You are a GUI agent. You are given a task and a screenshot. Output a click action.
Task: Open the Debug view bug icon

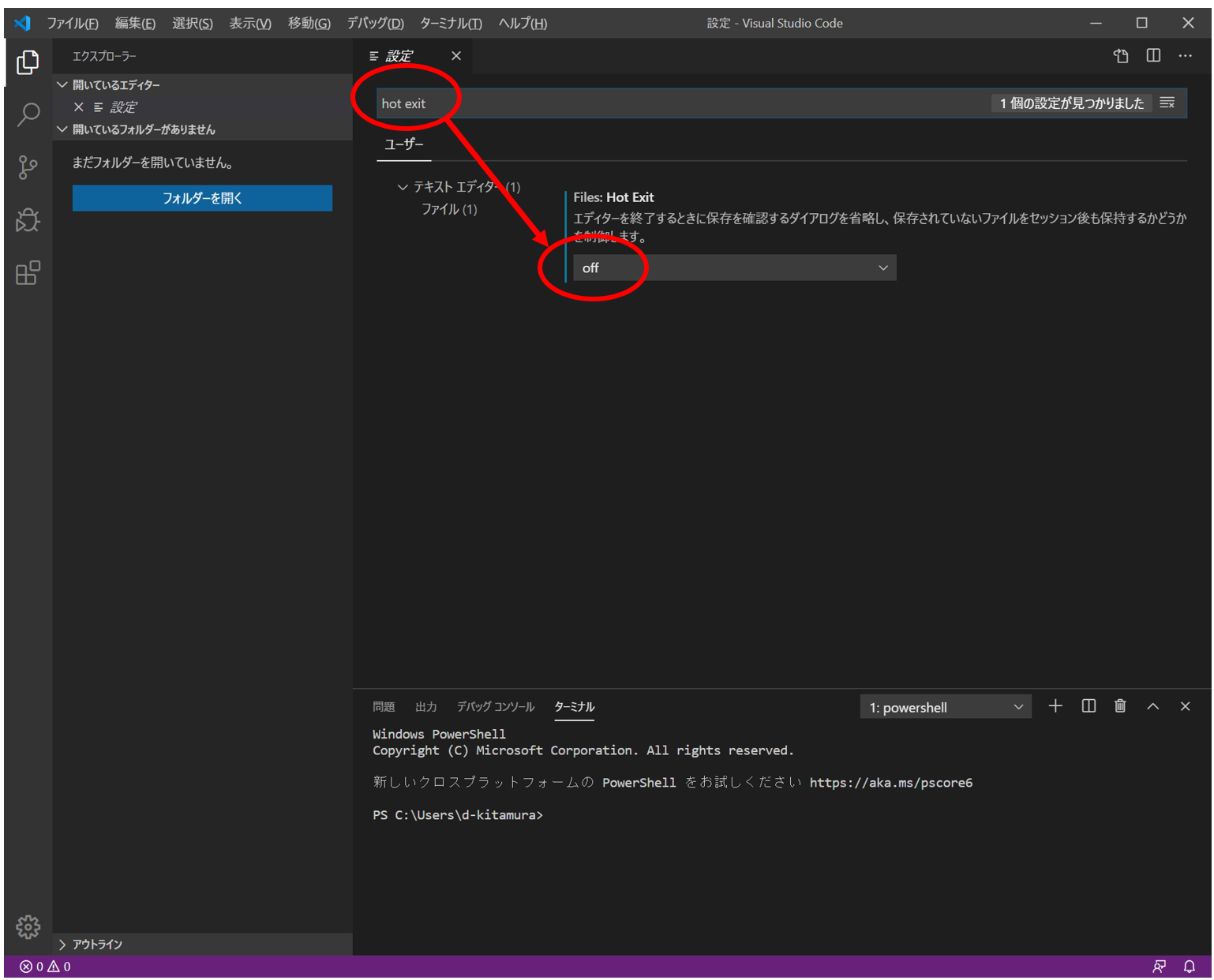point(28,220)
